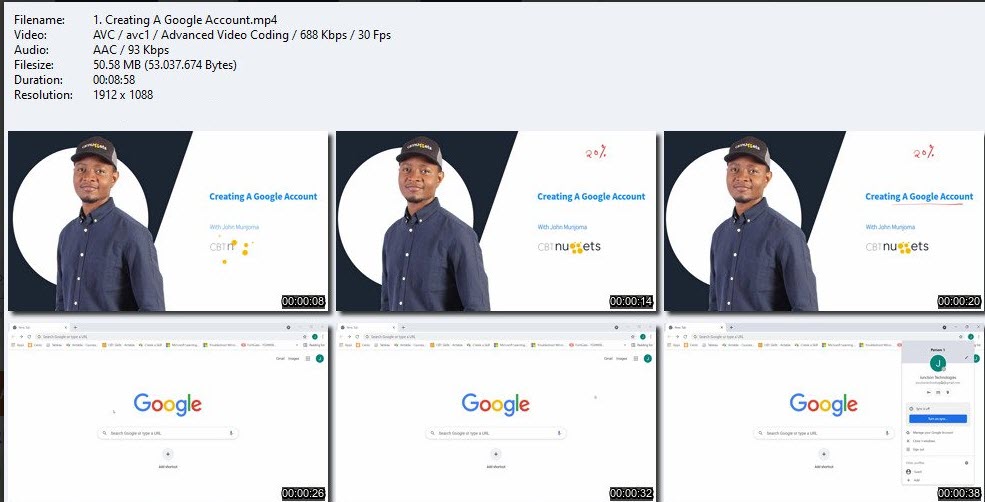This screenshot has height=502, width=985.
Task: Click the Google logo in the 00:00:26 frame
Action: [x=168, y=405]
